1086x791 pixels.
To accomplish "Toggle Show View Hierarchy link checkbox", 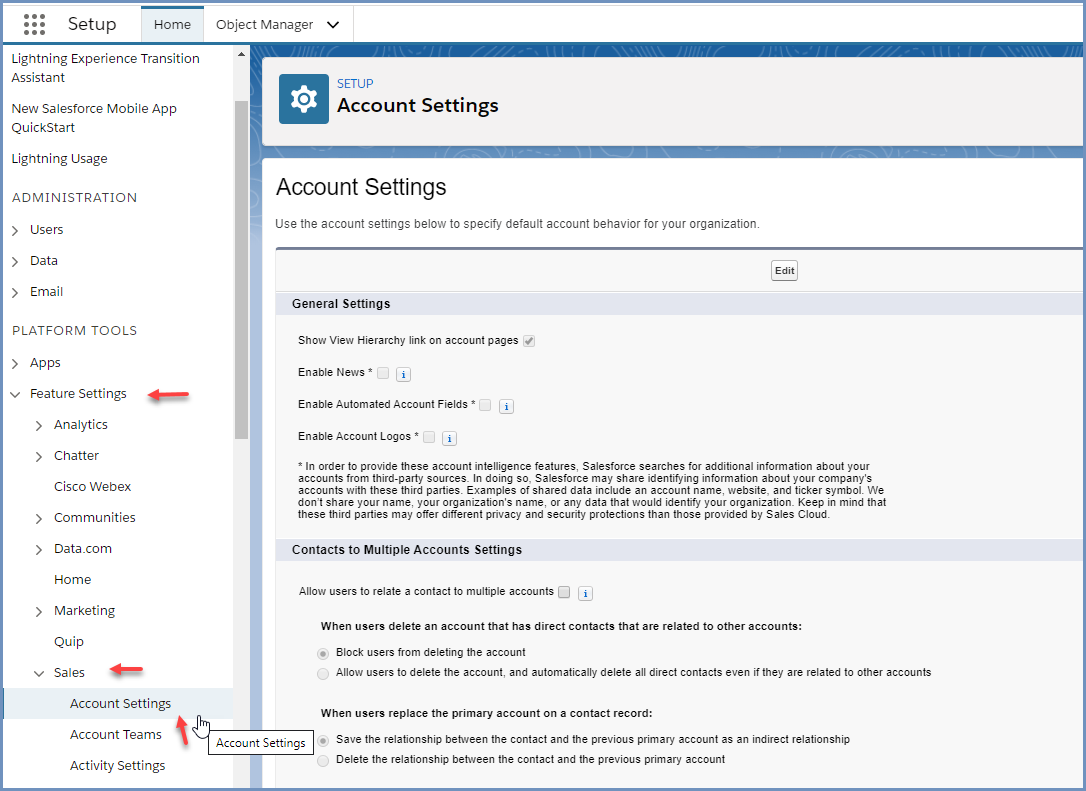I will pyautogui.click(x=529, y=341).
